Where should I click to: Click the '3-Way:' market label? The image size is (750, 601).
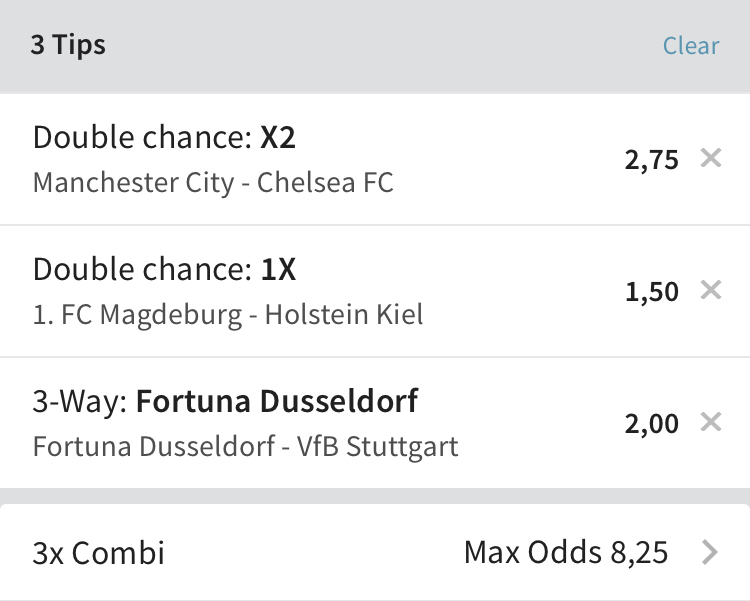[x=80, y=402]
